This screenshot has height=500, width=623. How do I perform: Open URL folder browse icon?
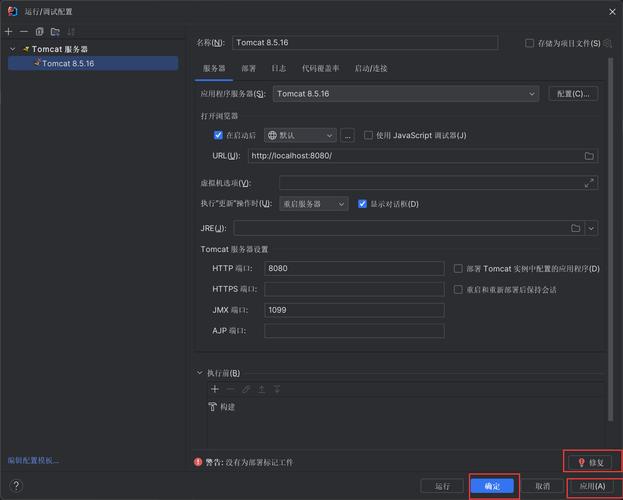[x=589, y=156]
